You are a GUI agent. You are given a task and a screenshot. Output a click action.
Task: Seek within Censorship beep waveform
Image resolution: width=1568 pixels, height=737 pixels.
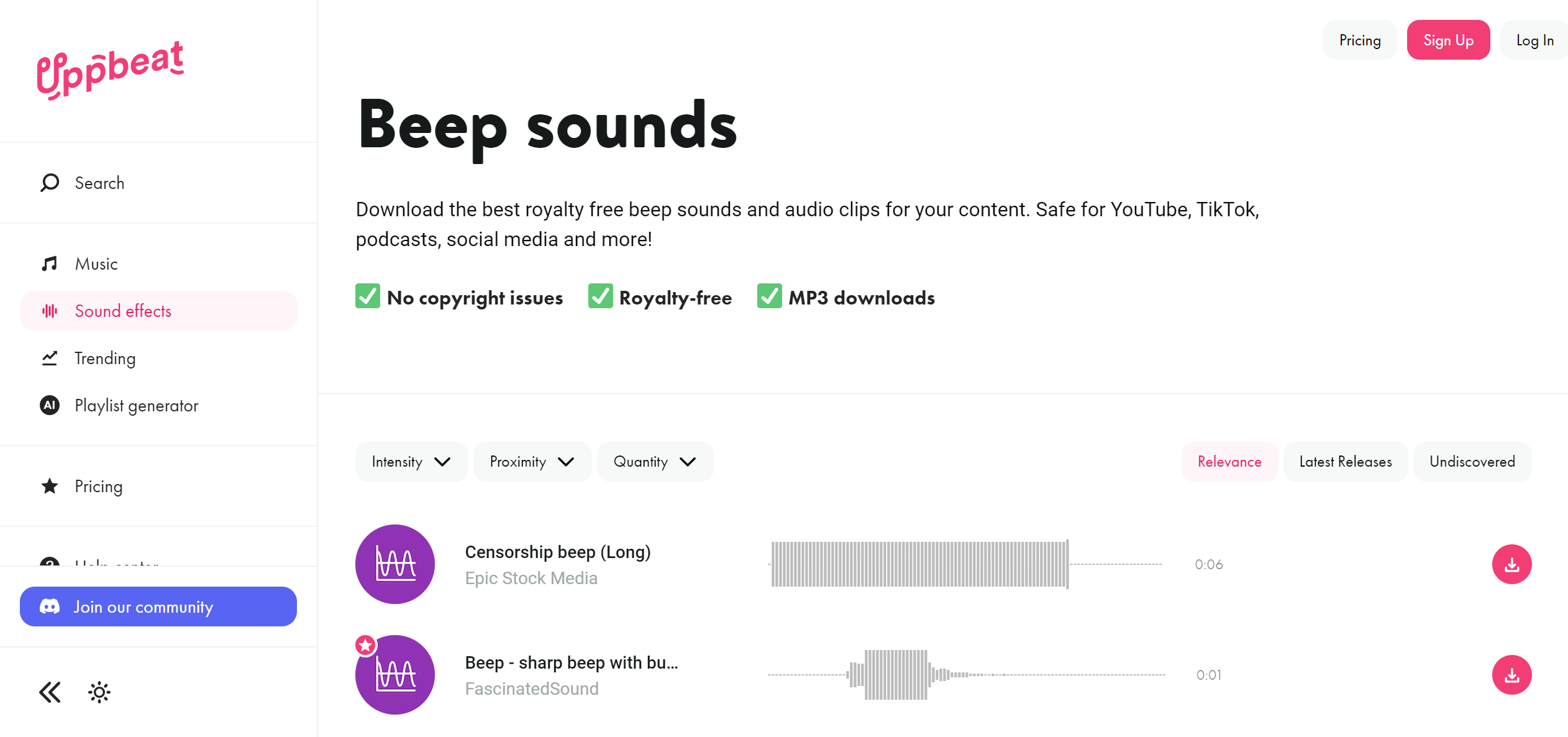pyautogui.click(x=919, y=564)
